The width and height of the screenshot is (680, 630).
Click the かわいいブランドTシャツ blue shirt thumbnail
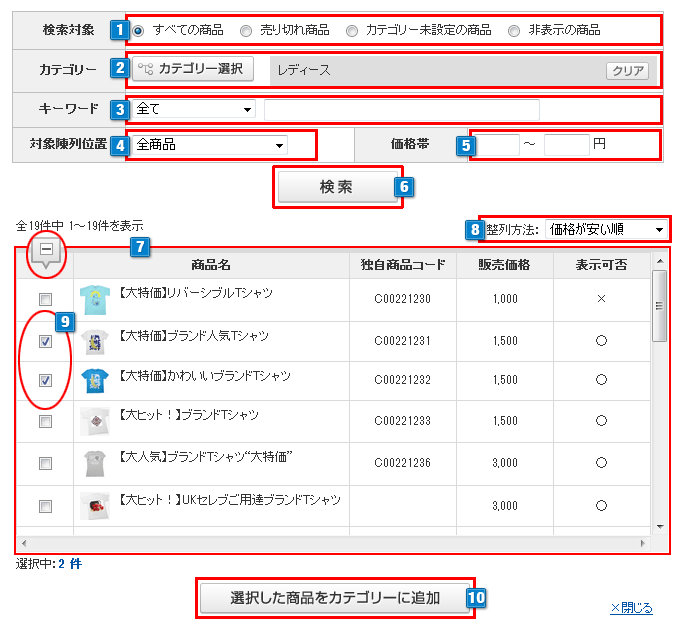pos(94,381)
